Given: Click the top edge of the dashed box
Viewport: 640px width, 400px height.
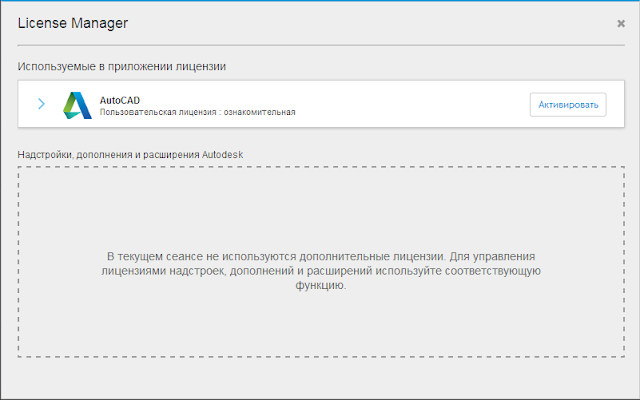Looking at the screenshot, I should [x=320, y=168].
